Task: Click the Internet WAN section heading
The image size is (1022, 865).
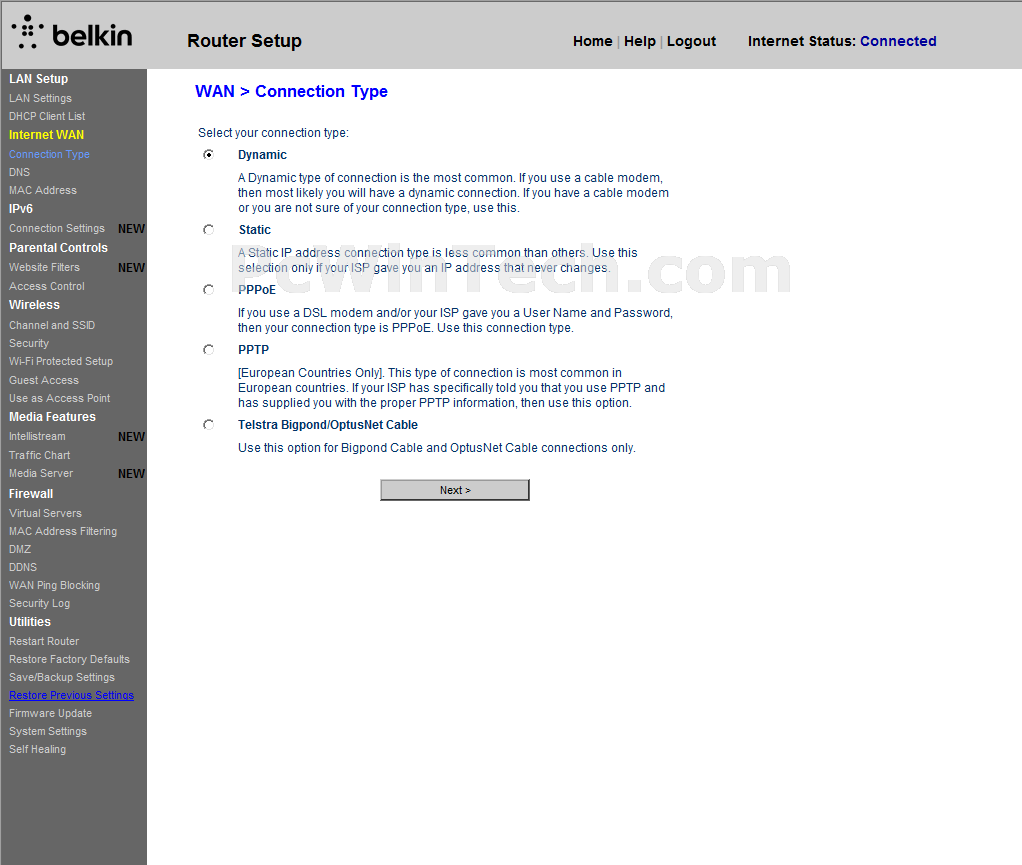Action: [x=46, y=135]
